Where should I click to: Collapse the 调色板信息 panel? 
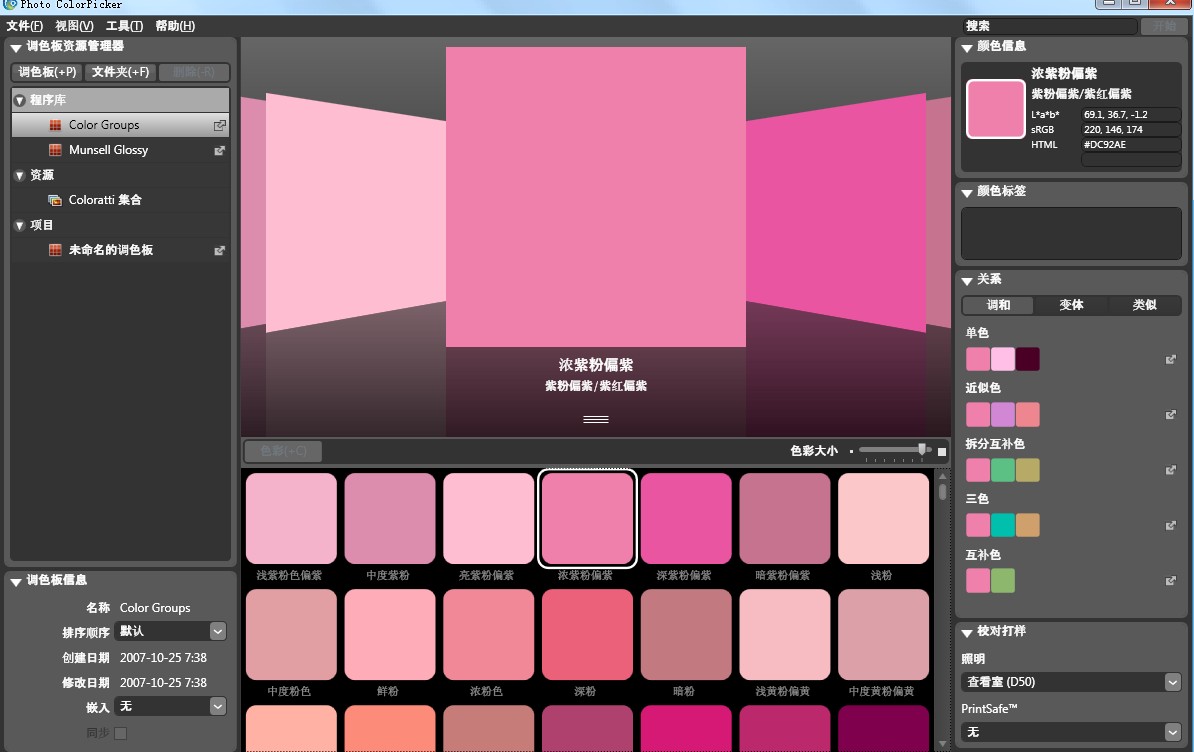15,582
